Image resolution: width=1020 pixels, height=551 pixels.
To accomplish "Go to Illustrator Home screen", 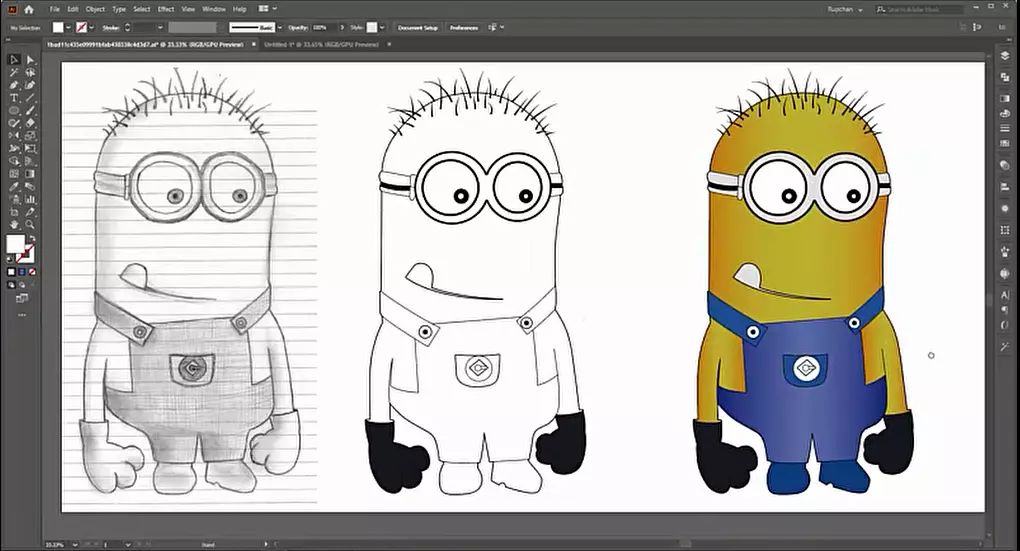I will (x=29, y=9).
